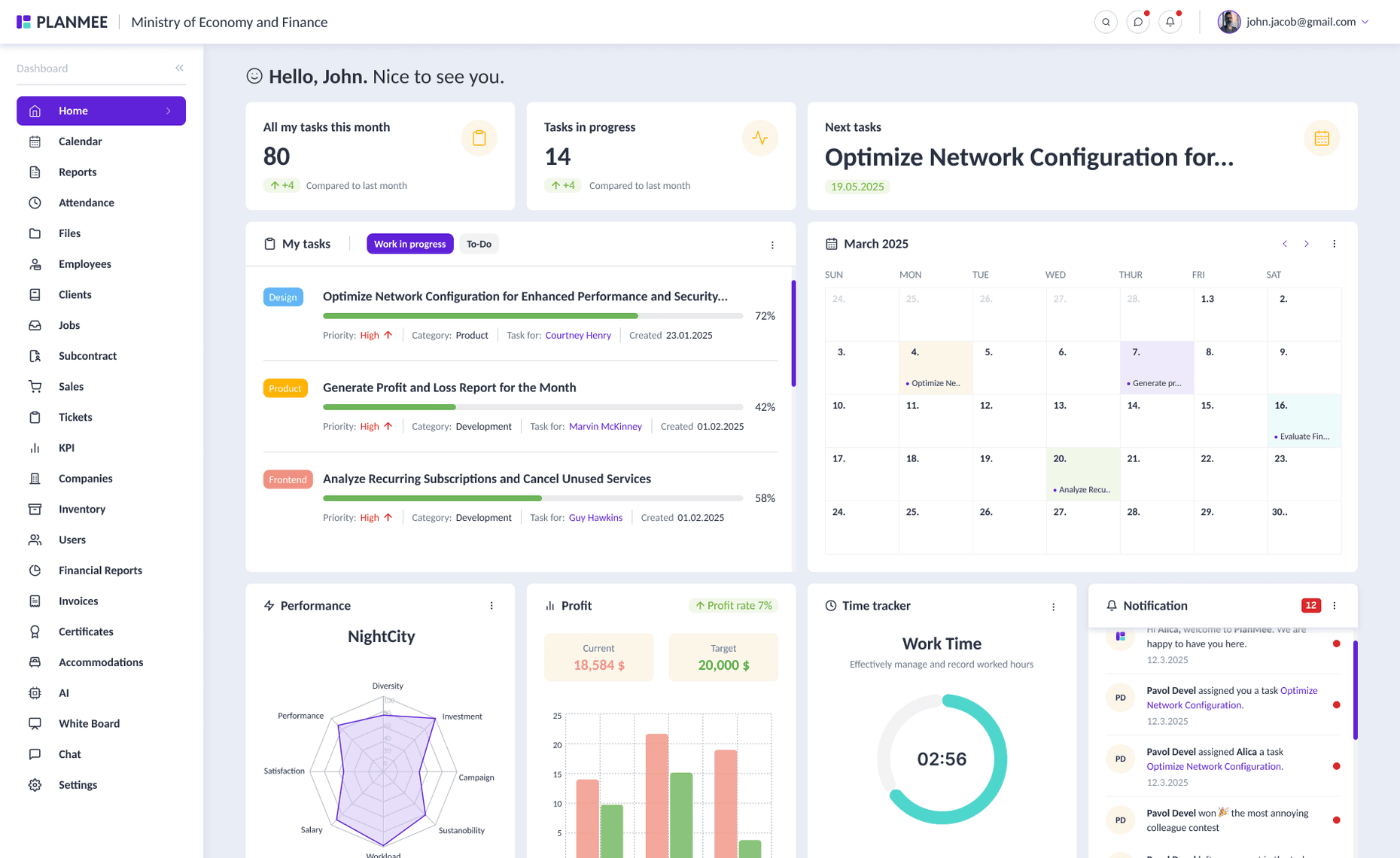Go to Calendar in sidebar
Viewport: 1400px width, 858px height.
pyautogui.click(x=101, y=141)
